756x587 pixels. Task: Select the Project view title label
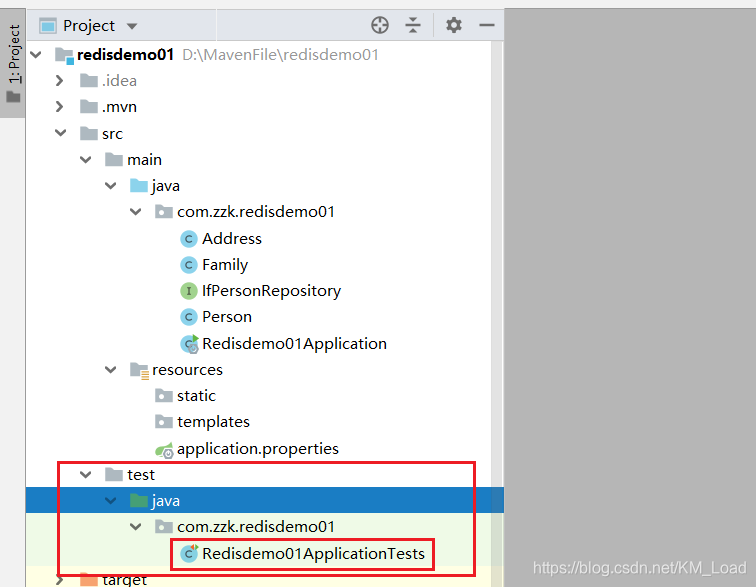point(89,26)
